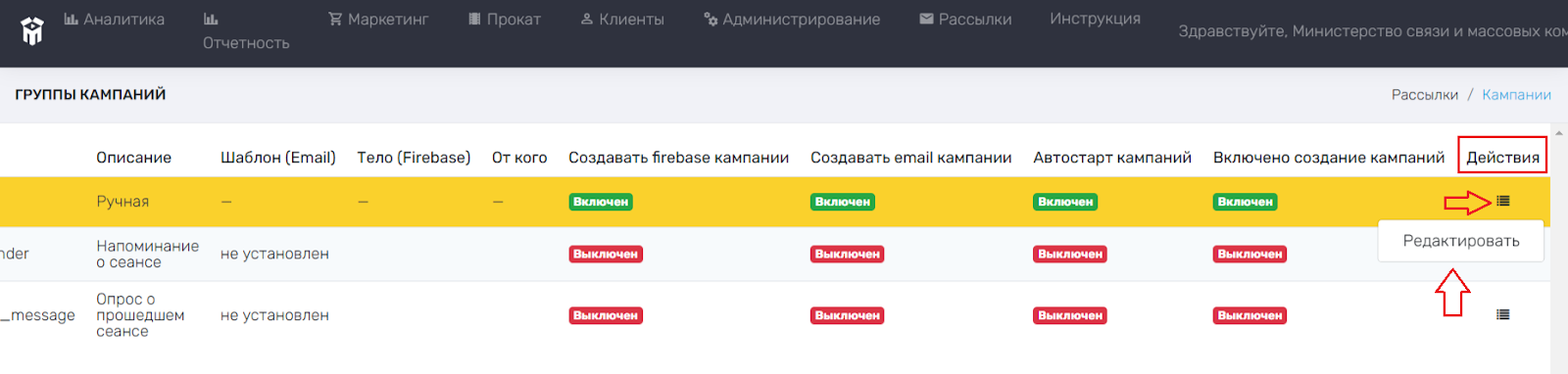The width and height of the screenshot is (1568, 374).
Task: Open the Рассылки menu
Action: point(965,20)
